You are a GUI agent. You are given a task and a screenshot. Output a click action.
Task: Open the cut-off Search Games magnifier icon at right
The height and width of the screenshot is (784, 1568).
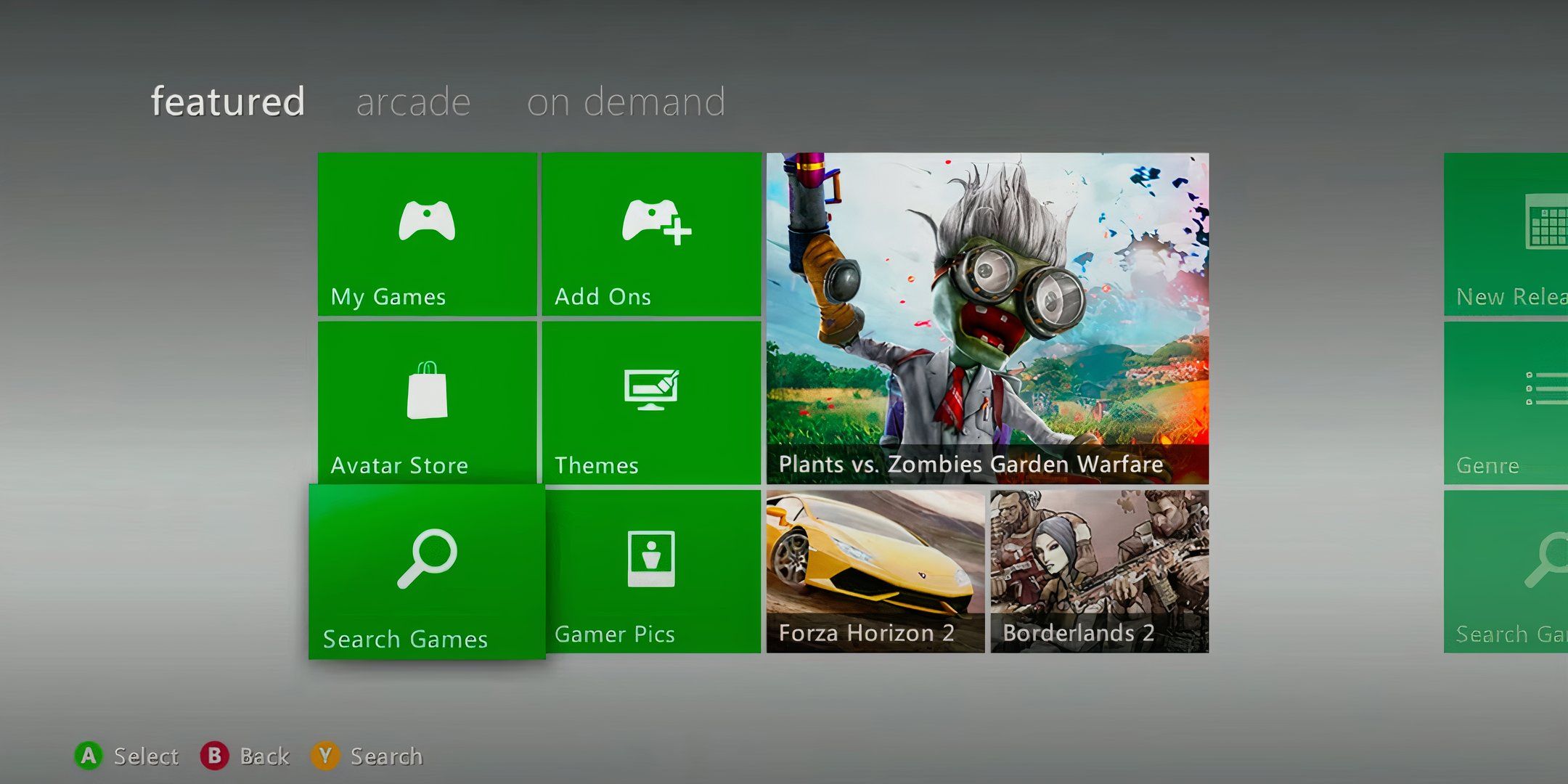click(x=1546, y=559)
